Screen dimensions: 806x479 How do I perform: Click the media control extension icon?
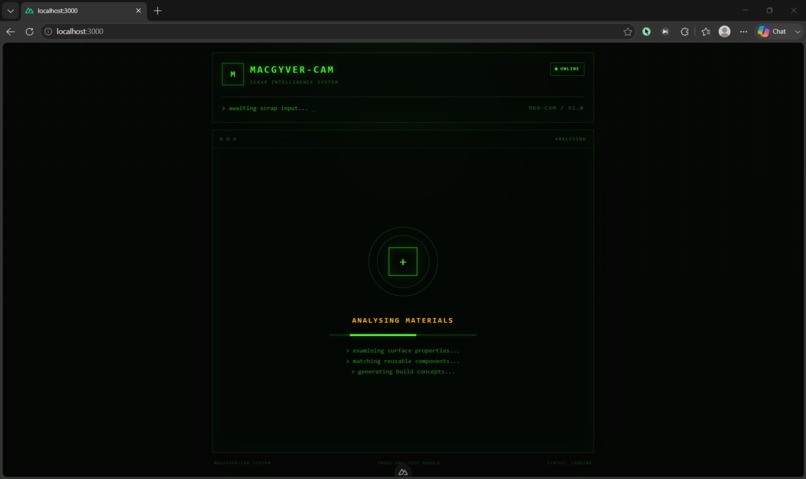pyautogui.click(x=665, y=31)
